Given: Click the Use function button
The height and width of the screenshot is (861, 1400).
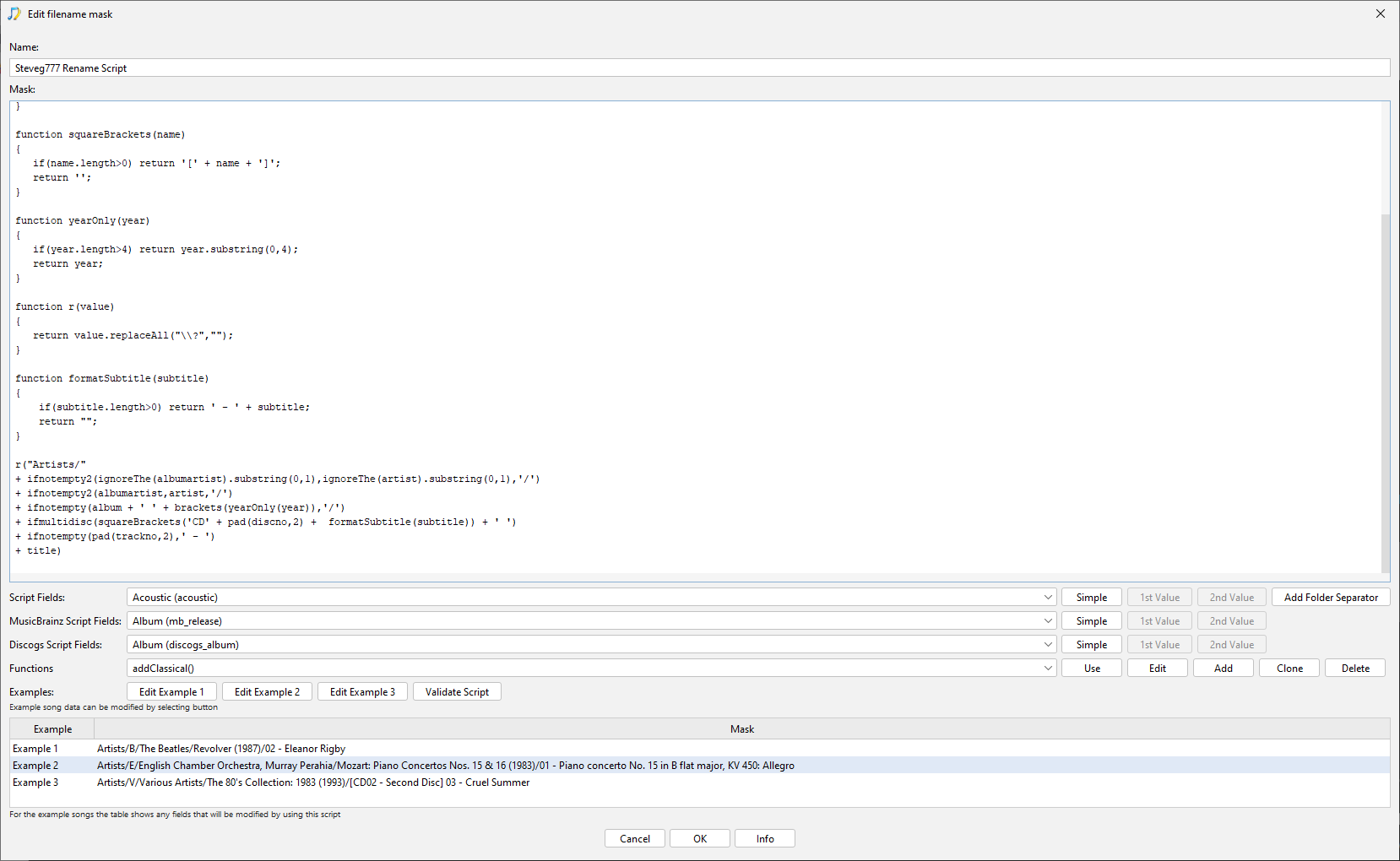Looking at the screenshot, I should (x=1092, y=669).
